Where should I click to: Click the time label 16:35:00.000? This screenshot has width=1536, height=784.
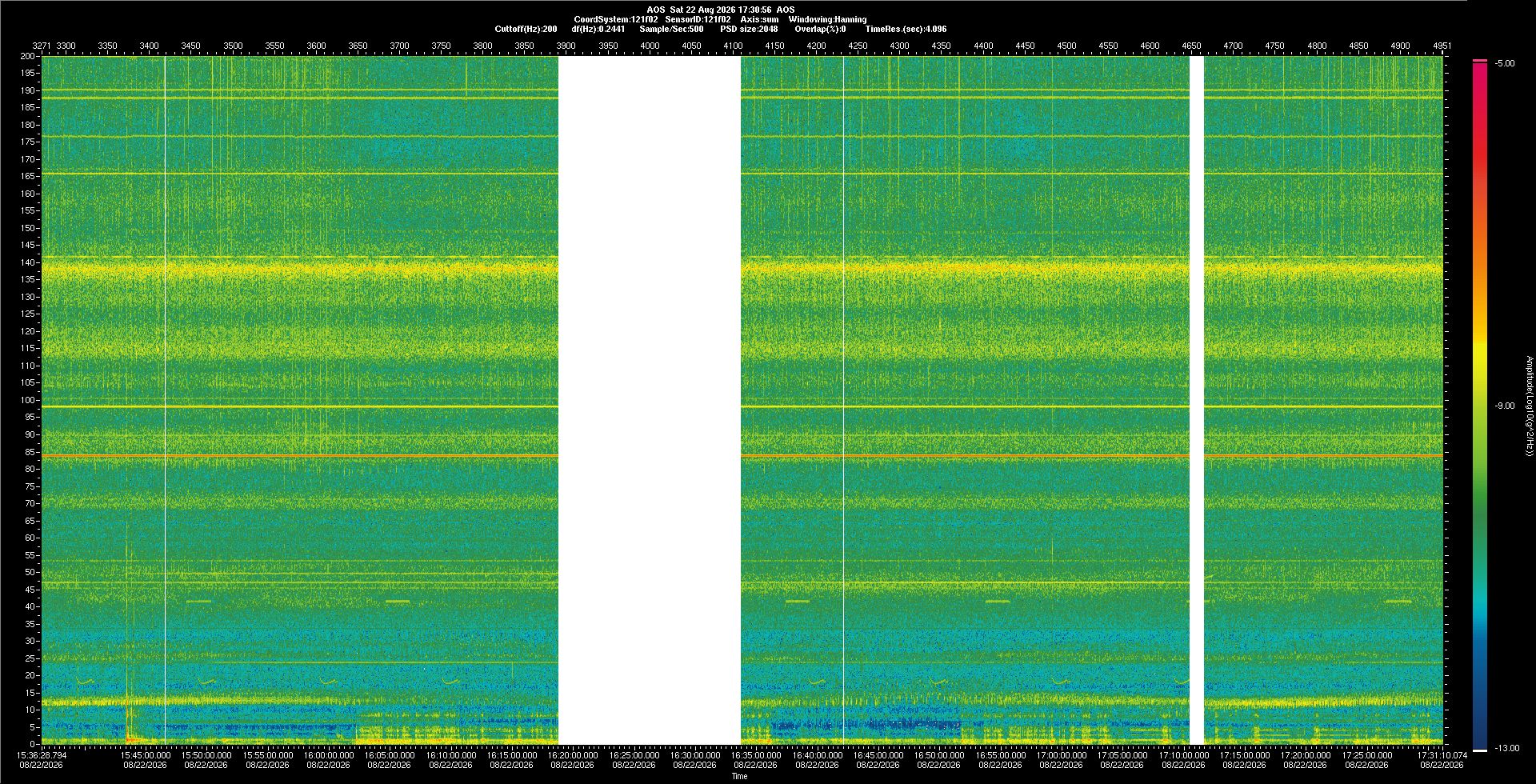(x=756, y=754)
